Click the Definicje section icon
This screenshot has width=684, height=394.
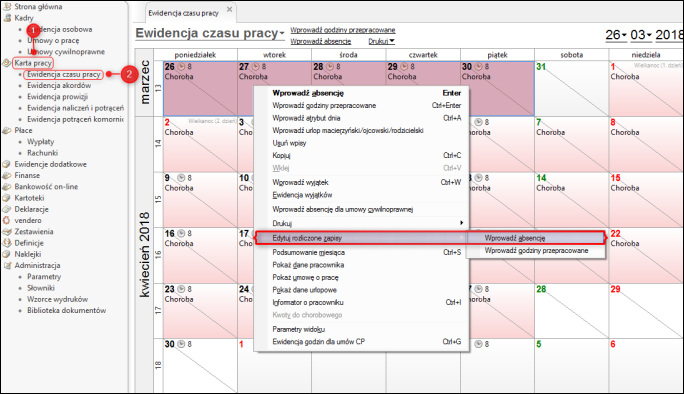click(7, 243)
